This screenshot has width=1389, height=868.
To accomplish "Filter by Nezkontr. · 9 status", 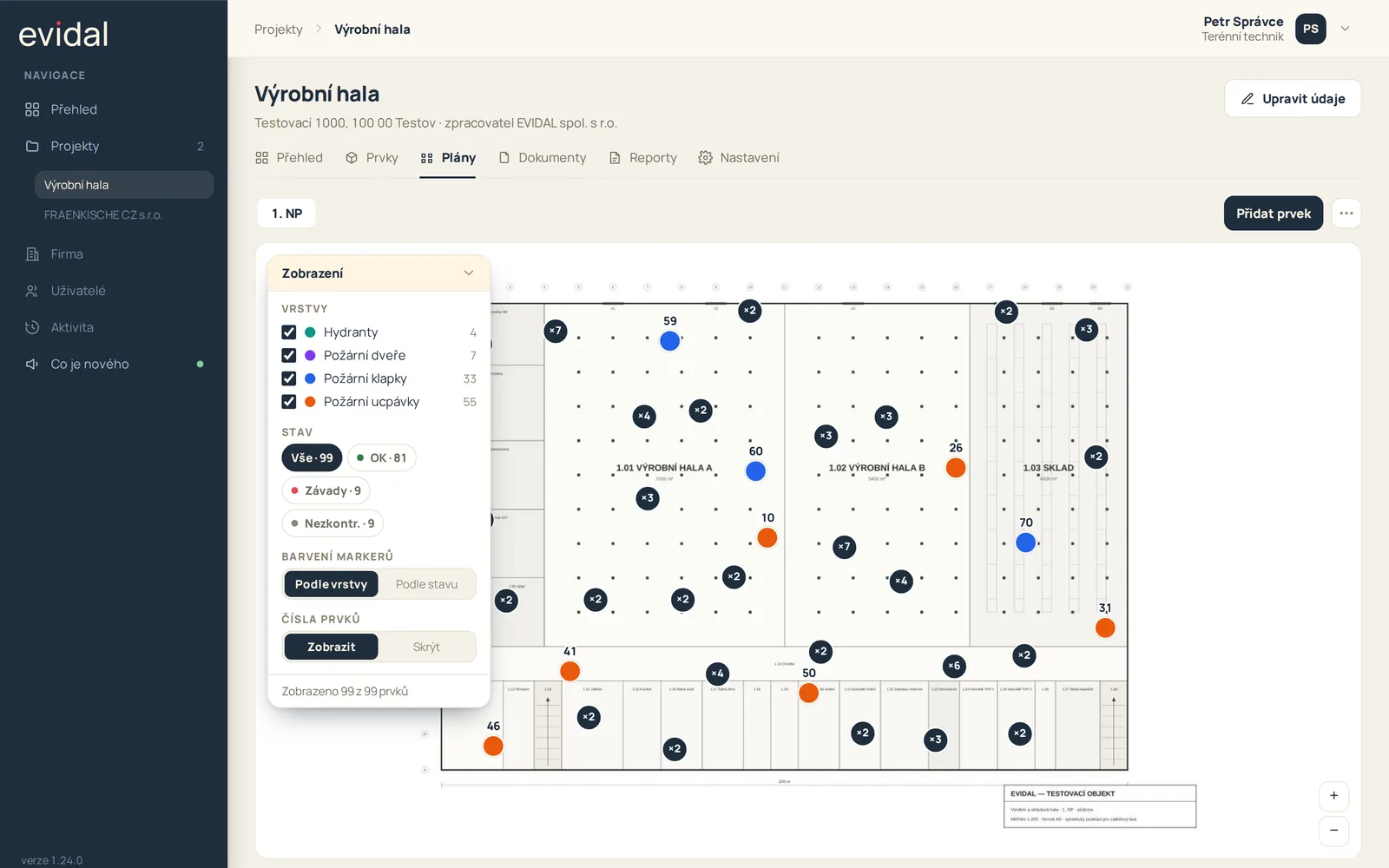I will pyautogui.click(x=333, y=523).
